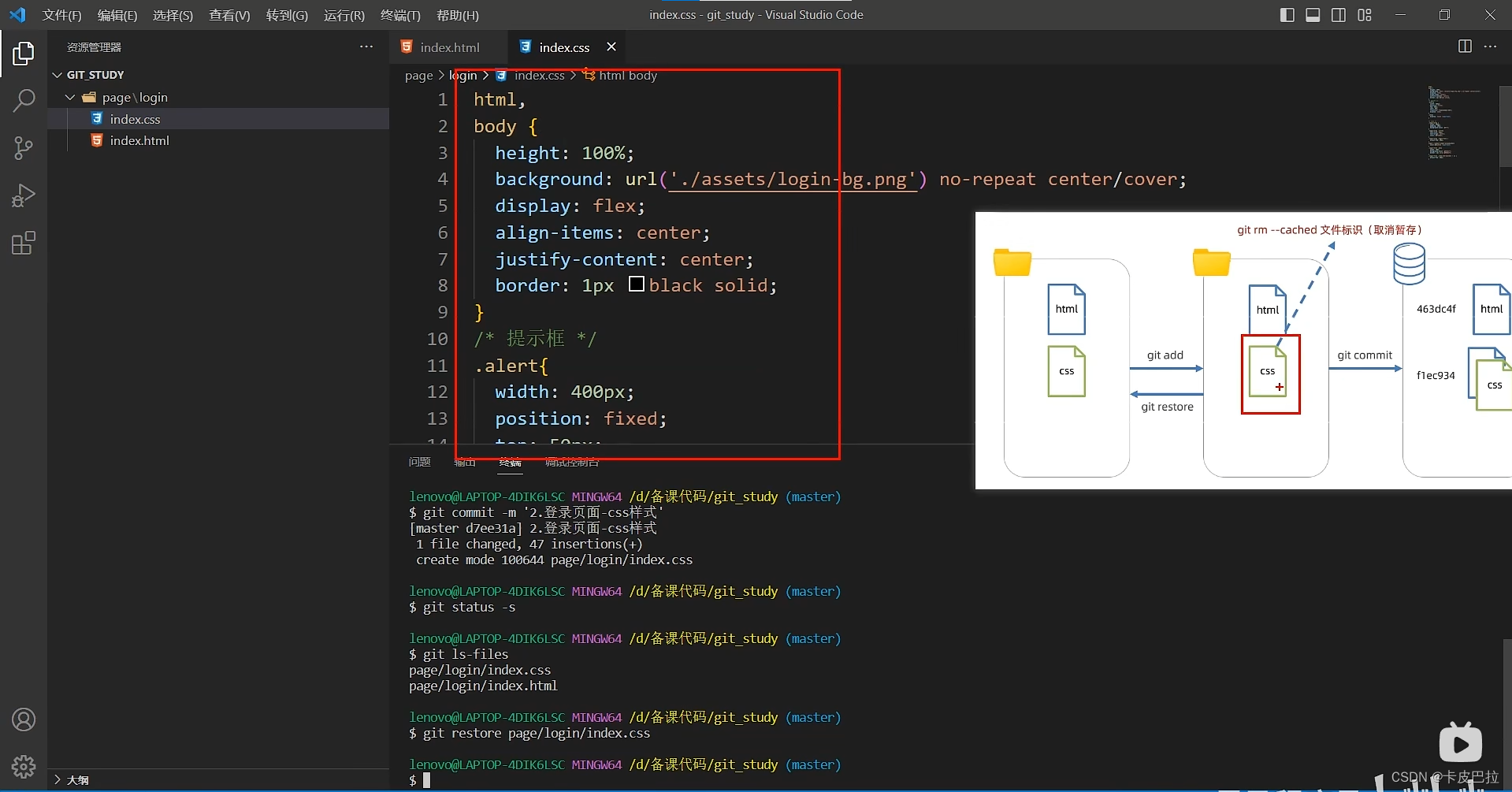
Task: Click 'page/login/index.html' terminal output line
Action: [483, 686]
